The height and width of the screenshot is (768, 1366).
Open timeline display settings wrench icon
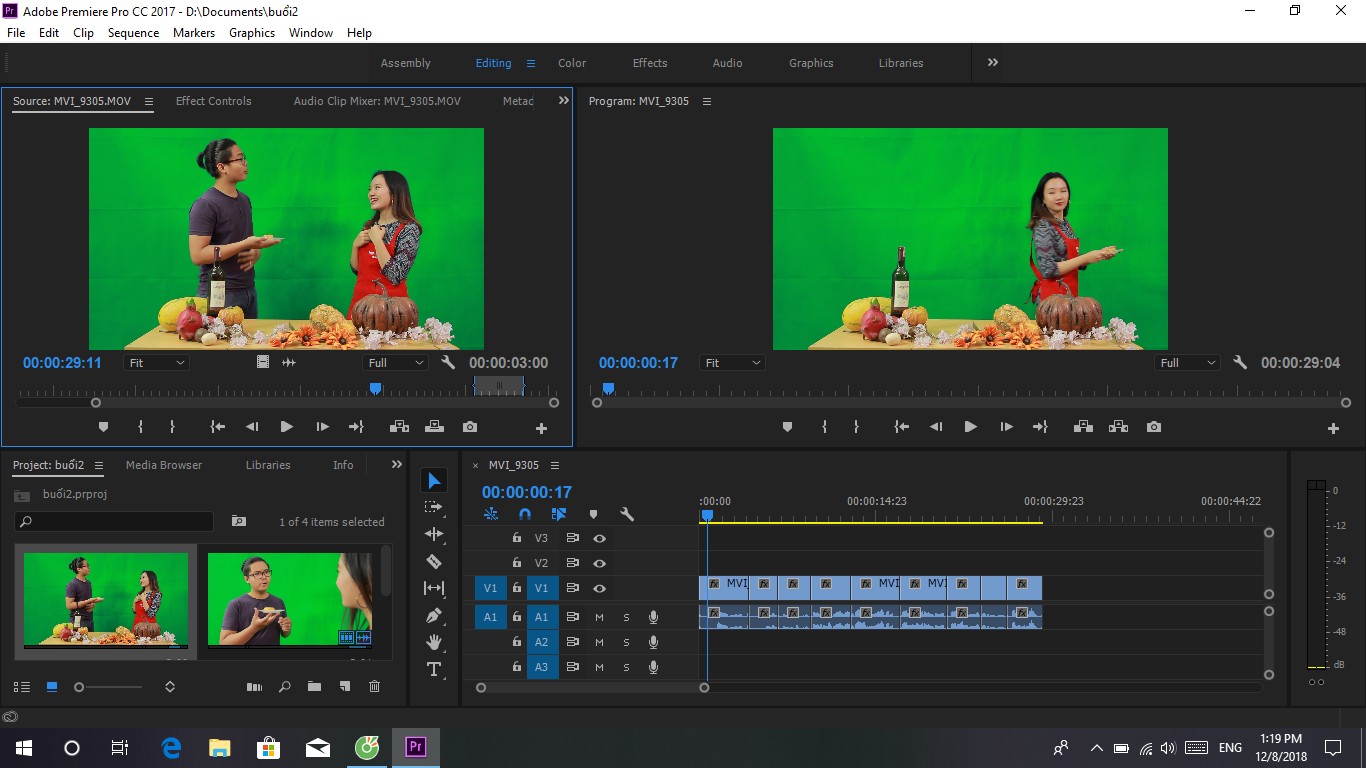(627, 514)
